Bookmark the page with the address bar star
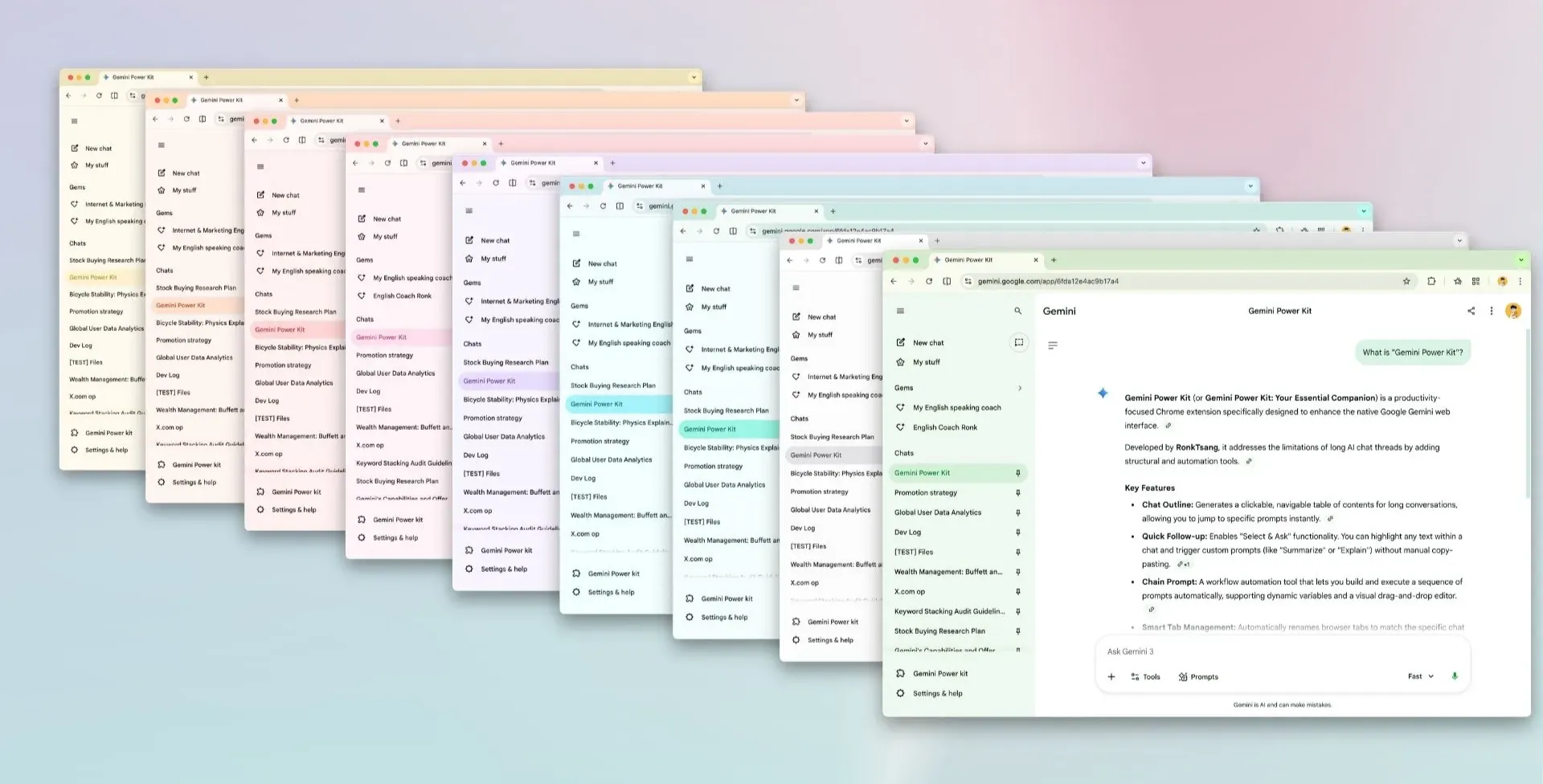The width and height of the screenshot is (1543, 784). (x=1406, y=281)
